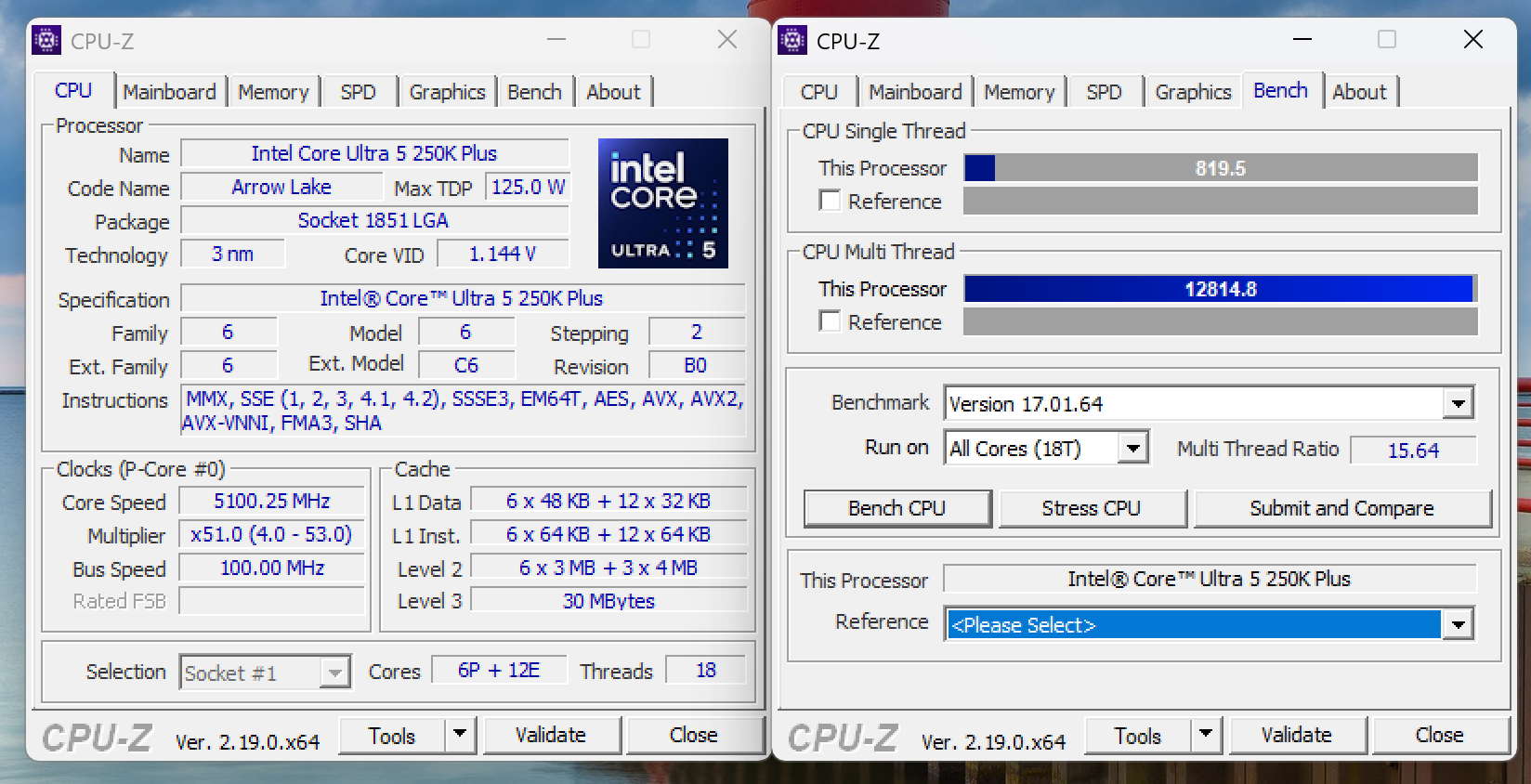This screenshot has height=784, width=1531.
Task: Switch to CPU tab in right window
Action: click(x=819, y=92)
